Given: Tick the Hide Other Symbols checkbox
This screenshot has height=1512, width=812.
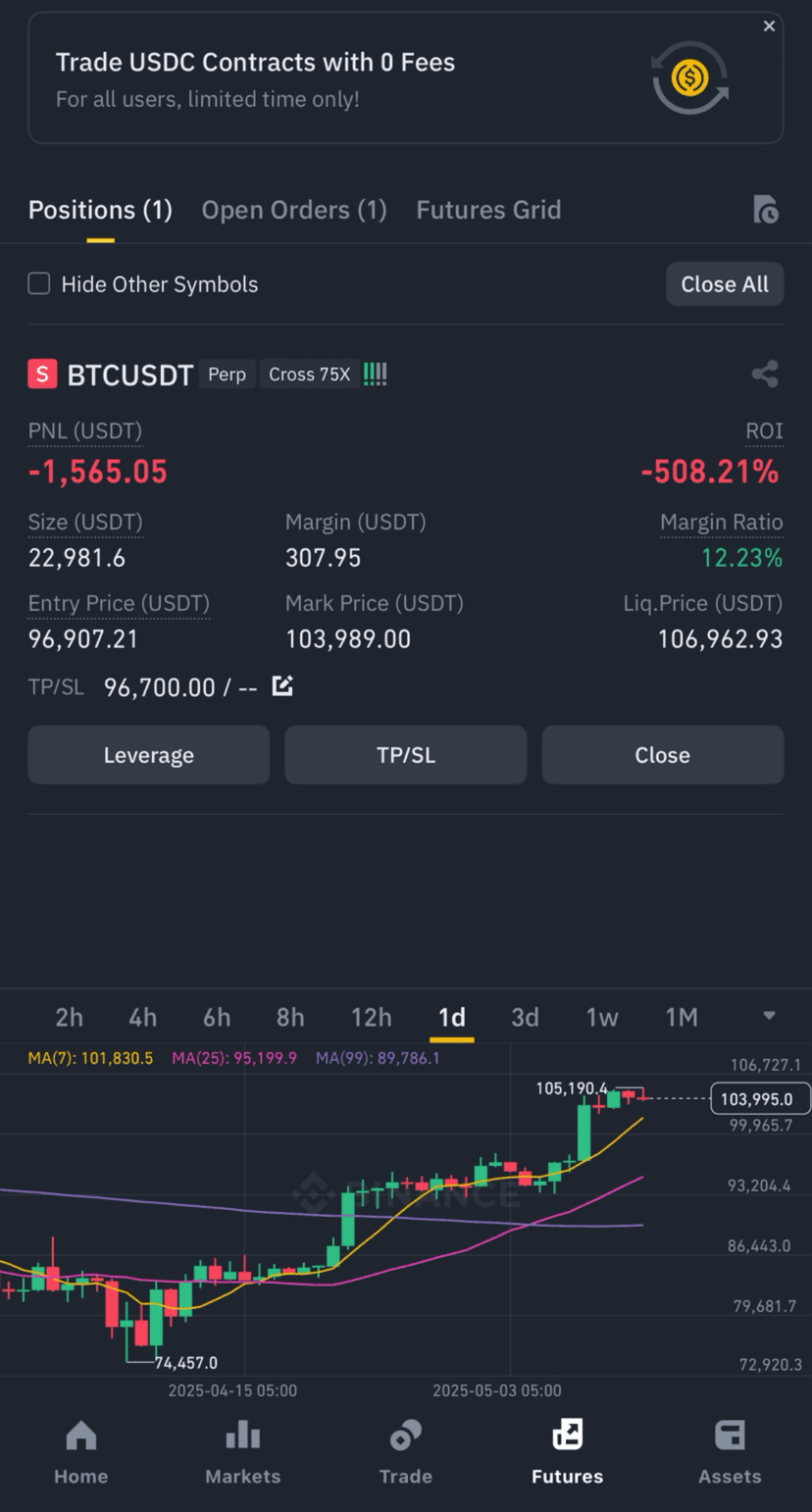Looking at the screenshot, I should point(39,284).
